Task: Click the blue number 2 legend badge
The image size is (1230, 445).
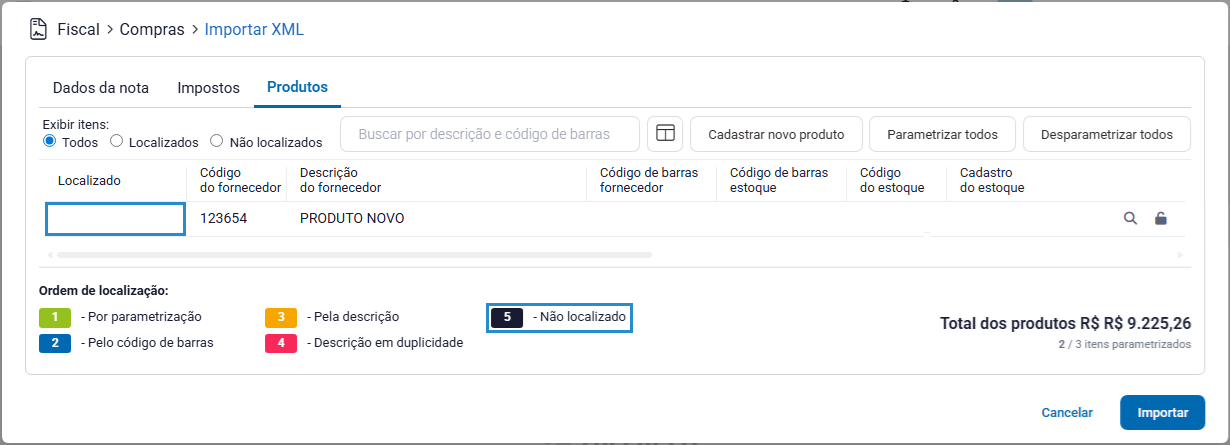Action: pos(55,343)
